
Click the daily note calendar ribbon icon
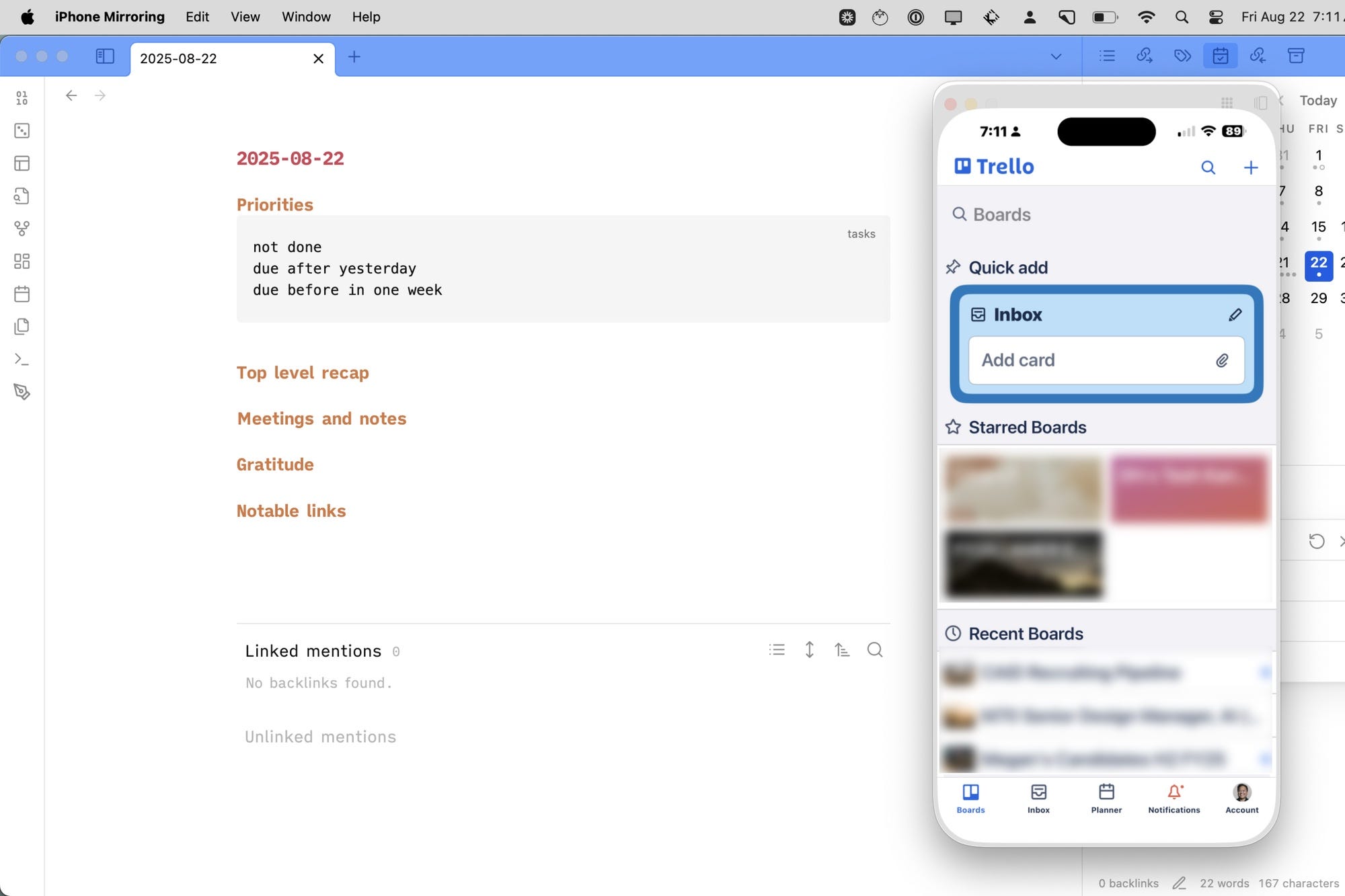pos(22,294)
